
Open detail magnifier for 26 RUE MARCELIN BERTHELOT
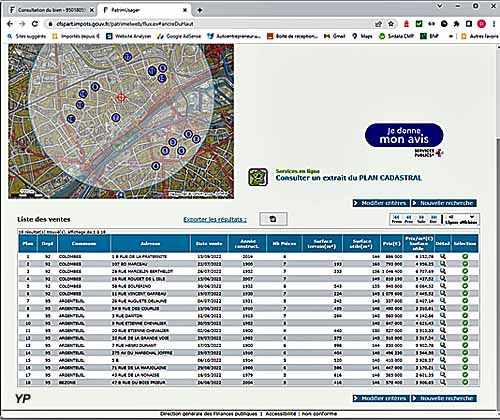442,271
